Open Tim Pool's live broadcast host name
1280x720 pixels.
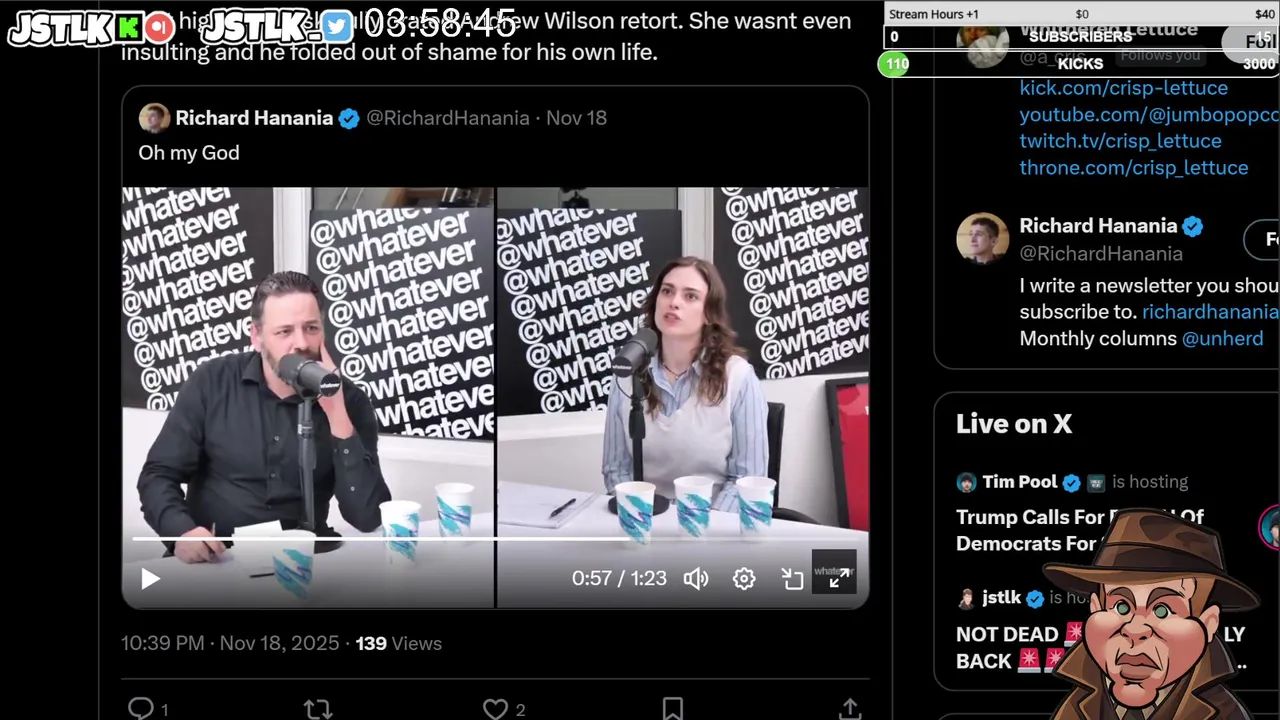pyautogui.click(x=1019, y=482)
